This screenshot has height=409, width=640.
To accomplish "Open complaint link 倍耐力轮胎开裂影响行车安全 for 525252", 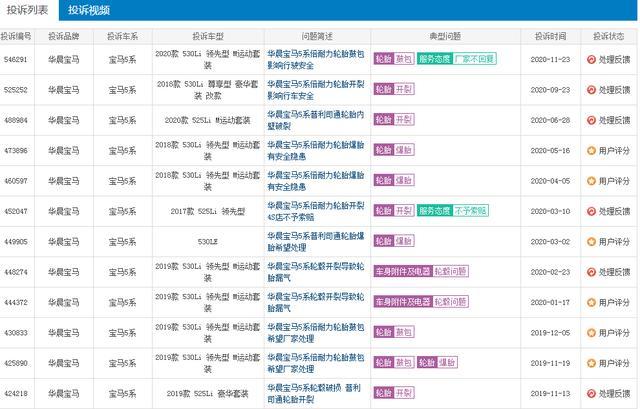I will coord(316,90).
